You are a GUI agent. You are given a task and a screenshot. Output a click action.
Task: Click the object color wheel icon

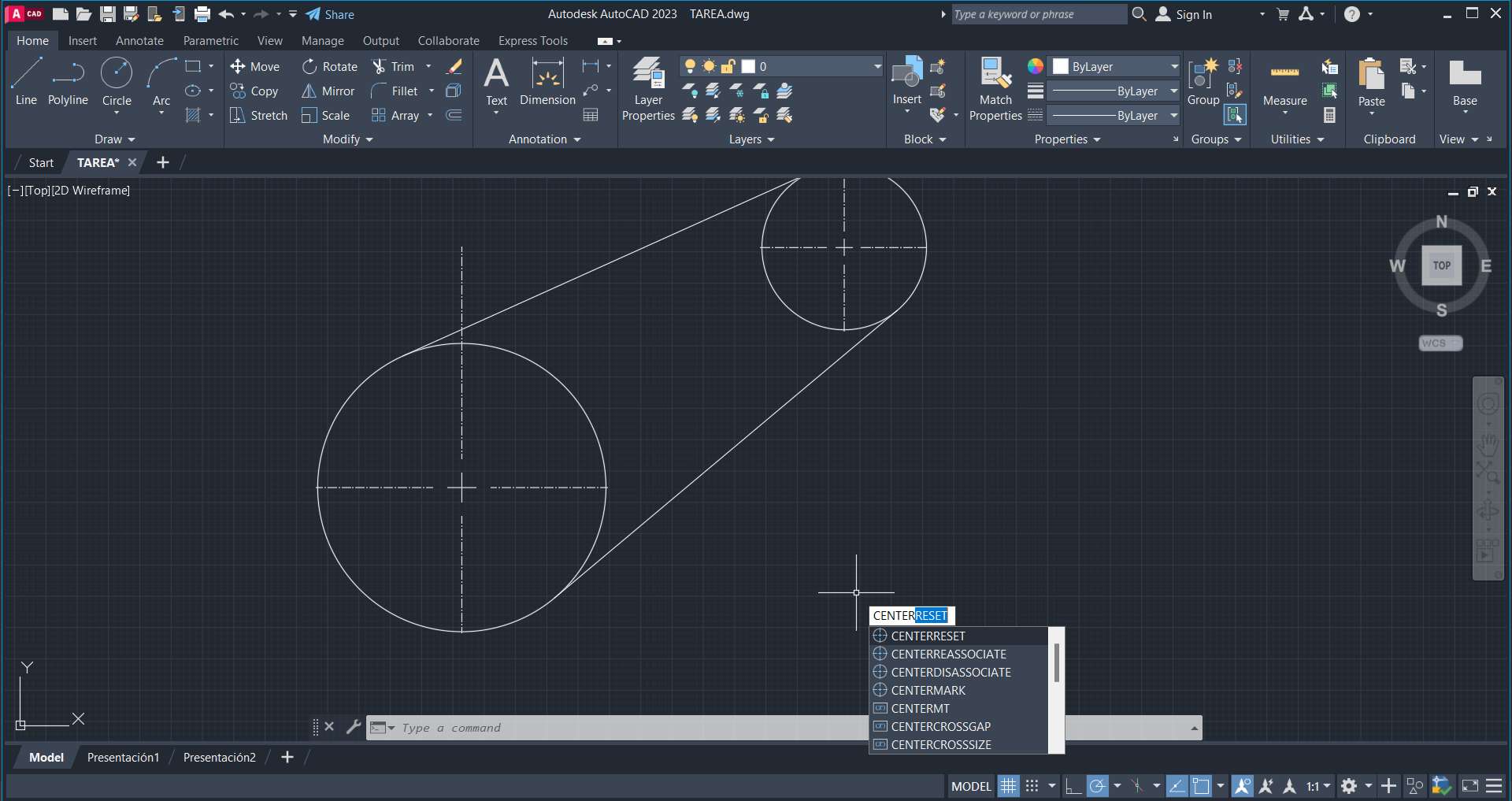pyautogui.click(x=1036, y=66)
